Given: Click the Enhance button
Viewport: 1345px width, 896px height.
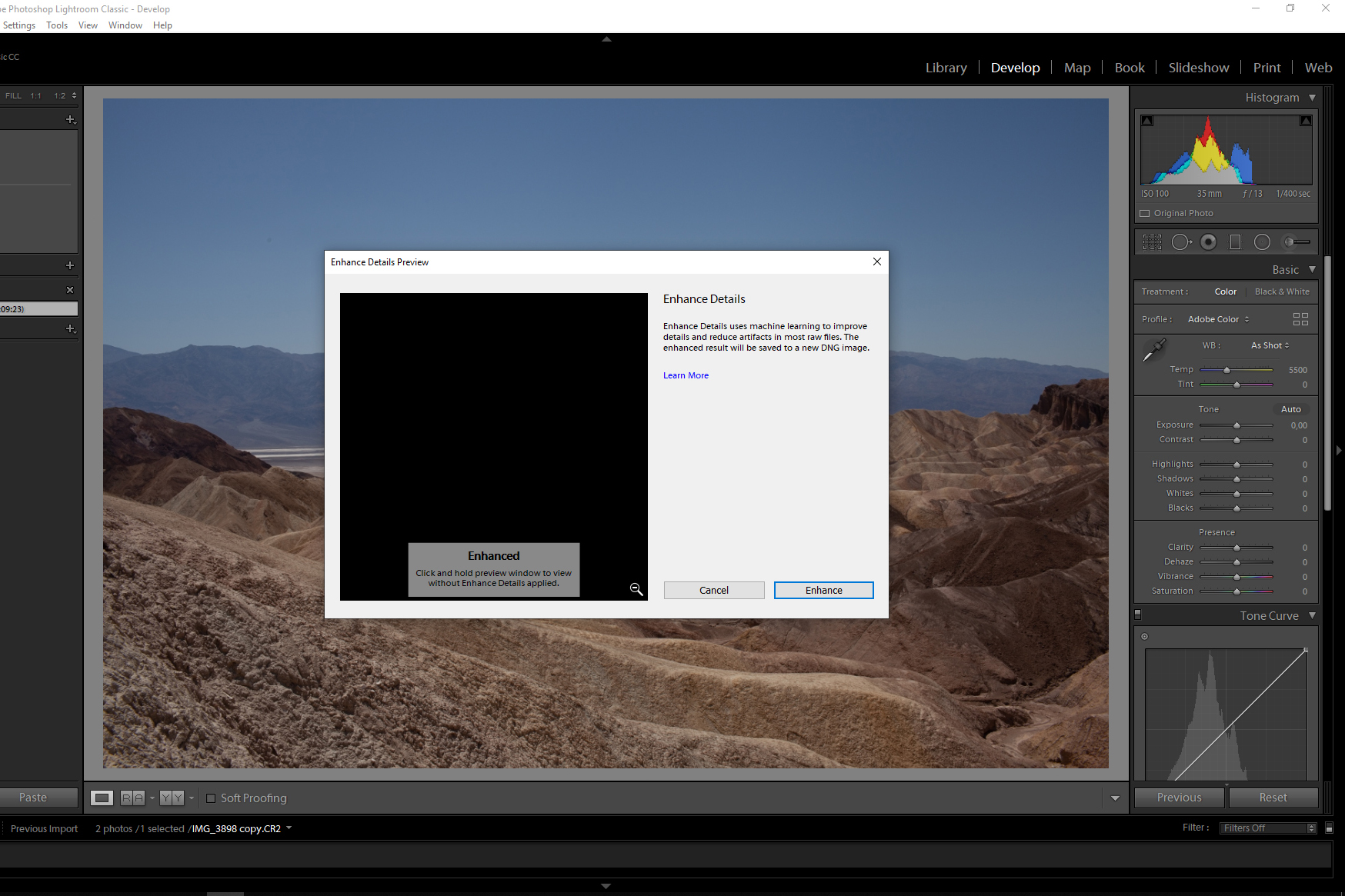Looking at the screenshot, I should pyautogui.click(x=823, y=590).
